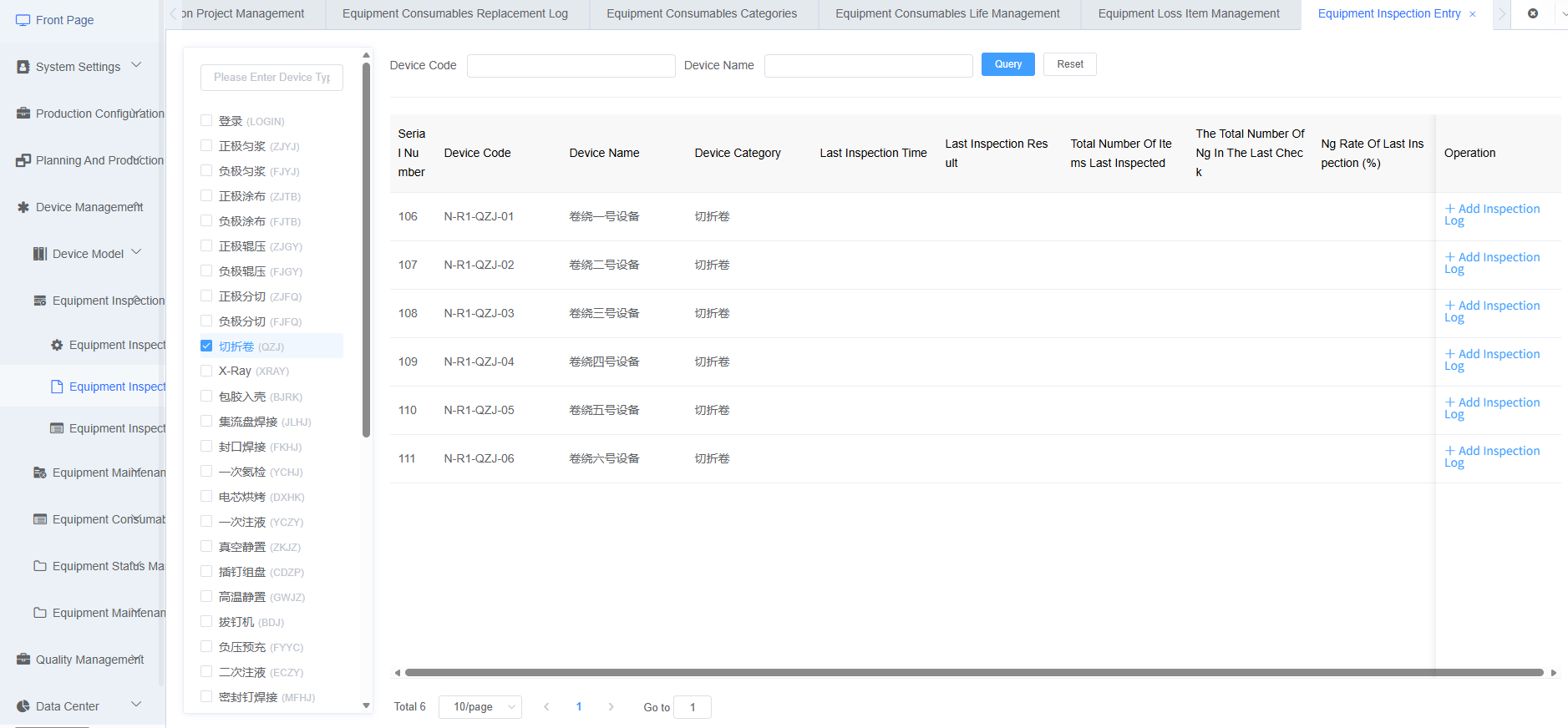1568x728 pixels.
Task: Expand Planning And Production chevron
Action: 137,159
